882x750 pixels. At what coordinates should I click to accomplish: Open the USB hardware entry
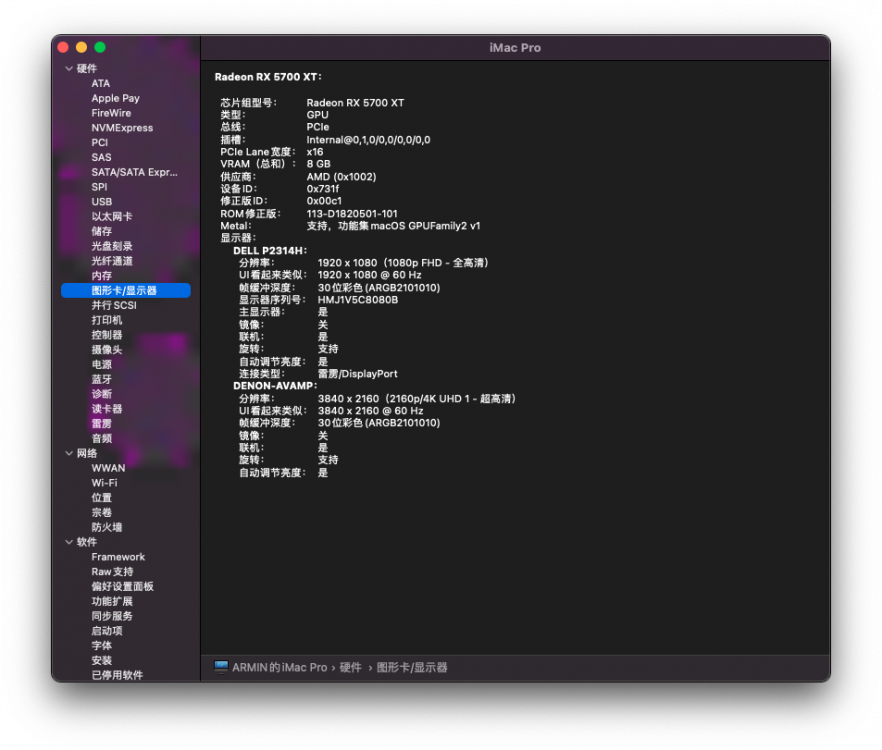102,201
